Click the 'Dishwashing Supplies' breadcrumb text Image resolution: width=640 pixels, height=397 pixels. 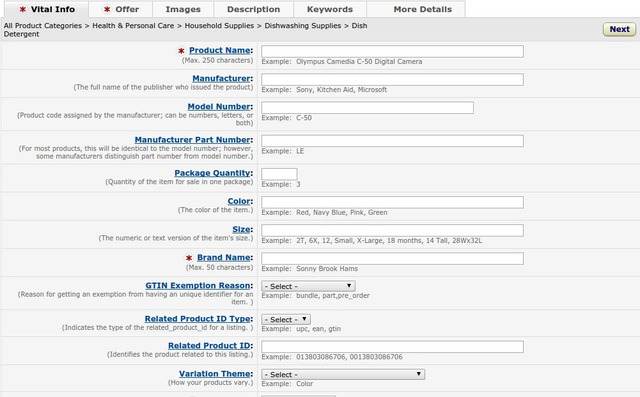pos(302,26)
